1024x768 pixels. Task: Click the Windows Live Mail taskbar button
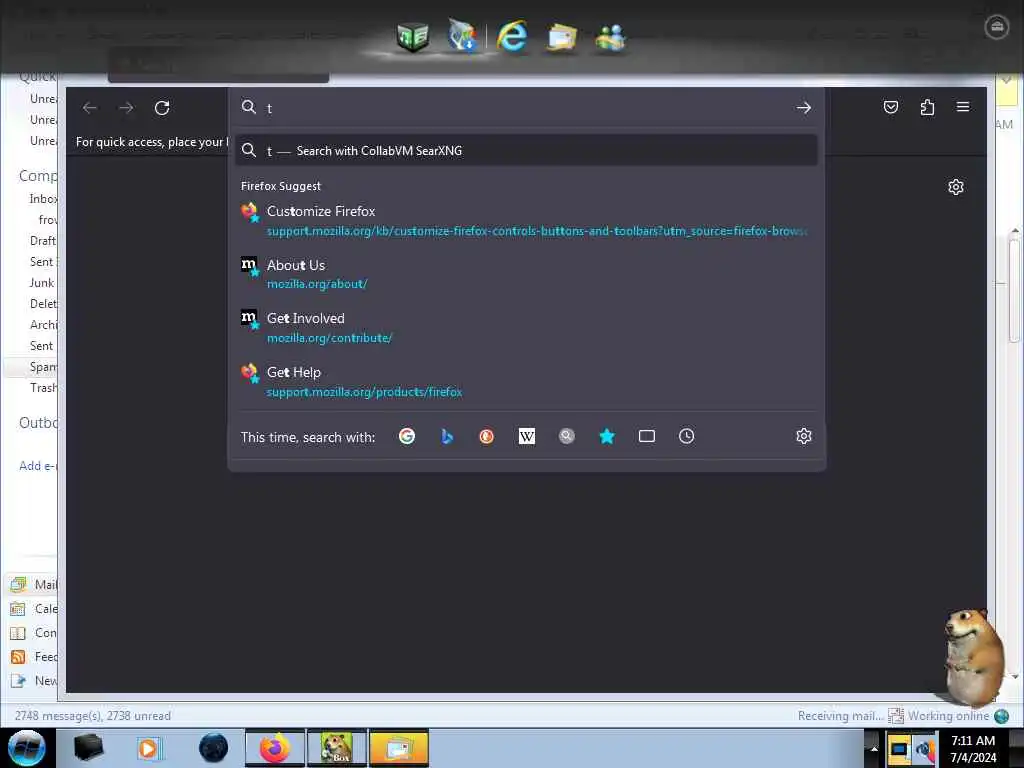[x=399, y=748]
